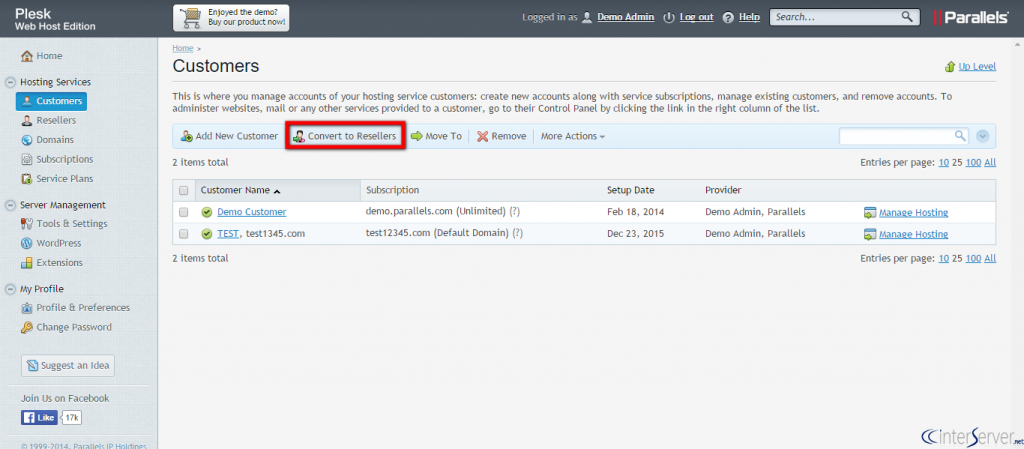Image resolution: width=1024 pixels, height=449 pixels.
Task: Set top entries per page to 10
Action: pyautogui.click(x=944, y=163)
